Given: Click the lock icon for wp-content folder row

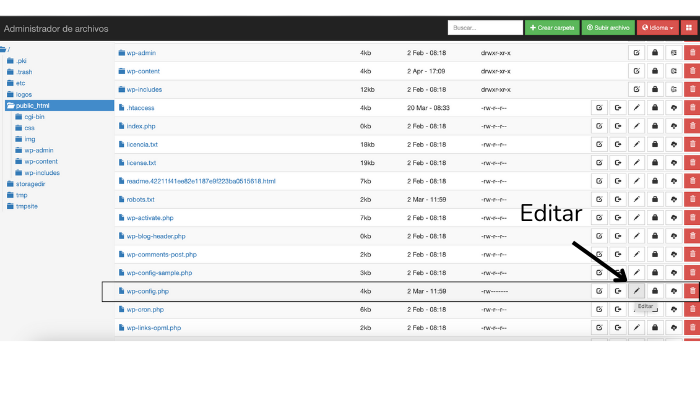Looking at the screenshot, I should click(655, 71).
